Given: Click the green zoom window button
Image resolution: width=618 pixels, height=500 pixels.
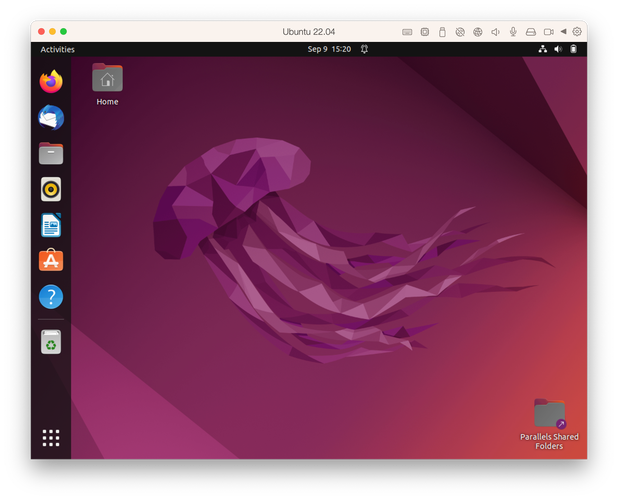Looking at the screenshot, I should [63, 32].
